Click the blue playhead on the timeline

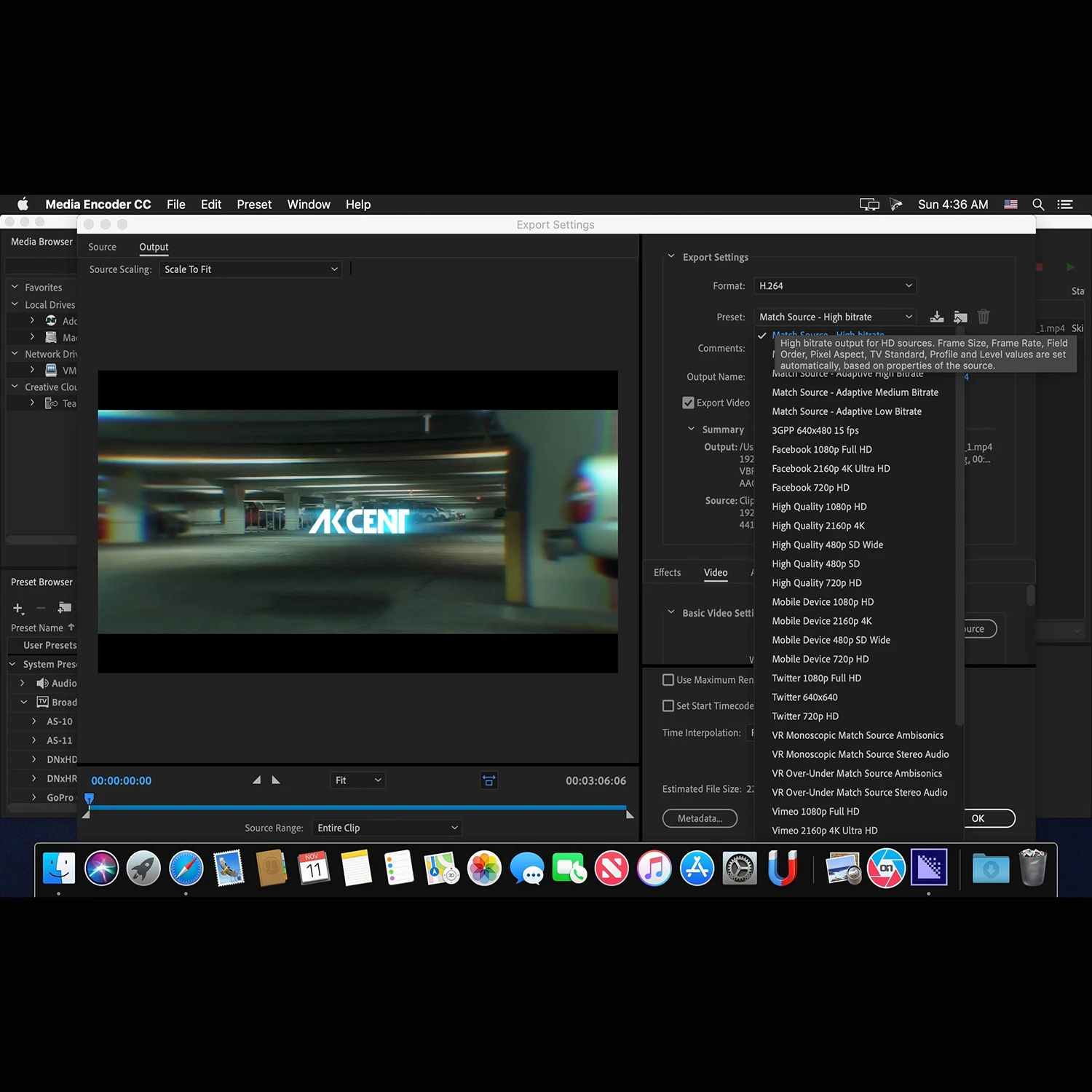point(89,799)
